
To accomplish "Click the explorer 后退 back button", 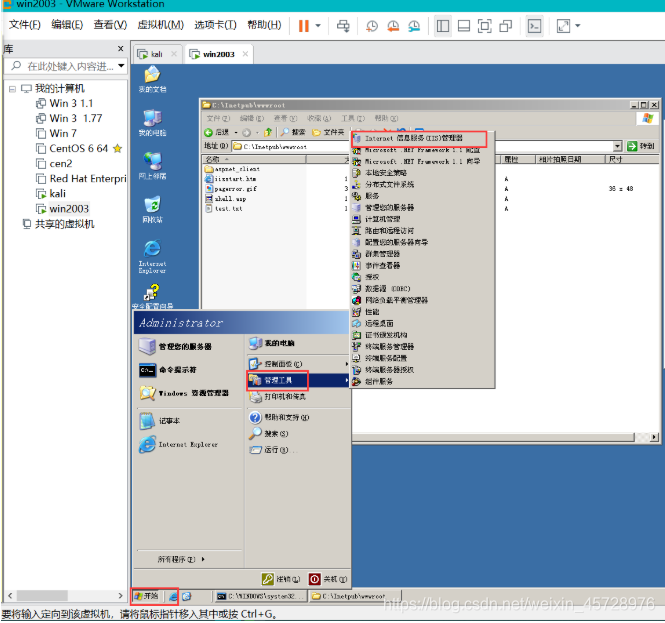I will (x=217, y=133).
